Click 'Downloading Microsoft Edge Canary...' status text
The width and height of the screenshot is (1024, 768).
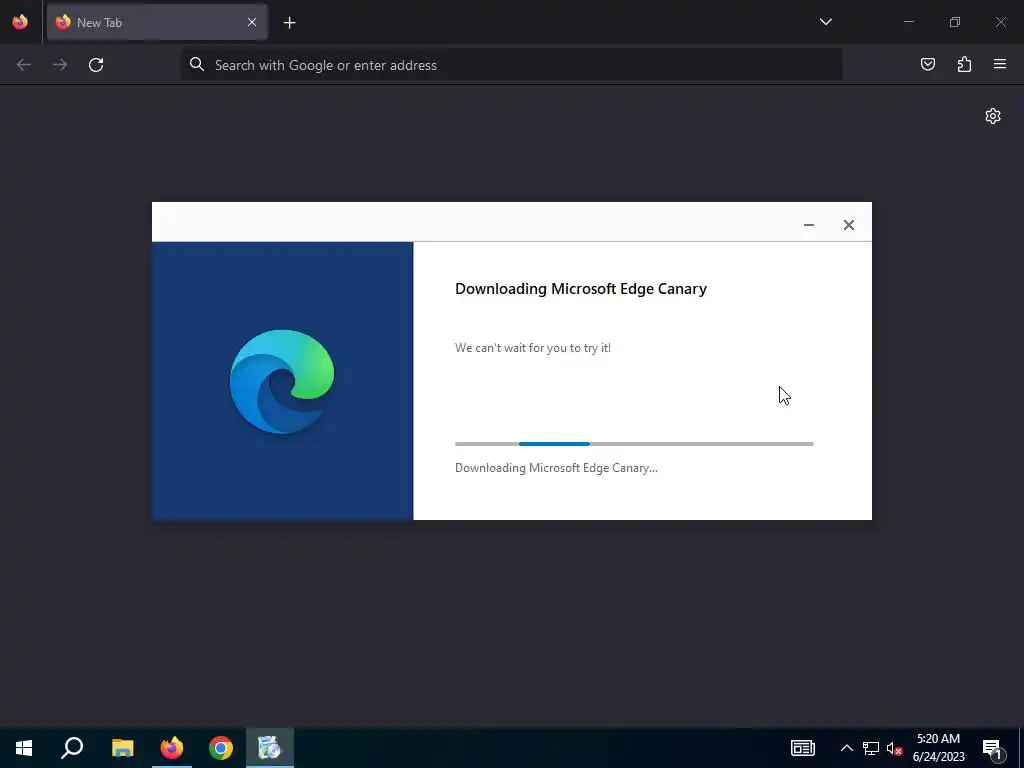click(556, 468)
